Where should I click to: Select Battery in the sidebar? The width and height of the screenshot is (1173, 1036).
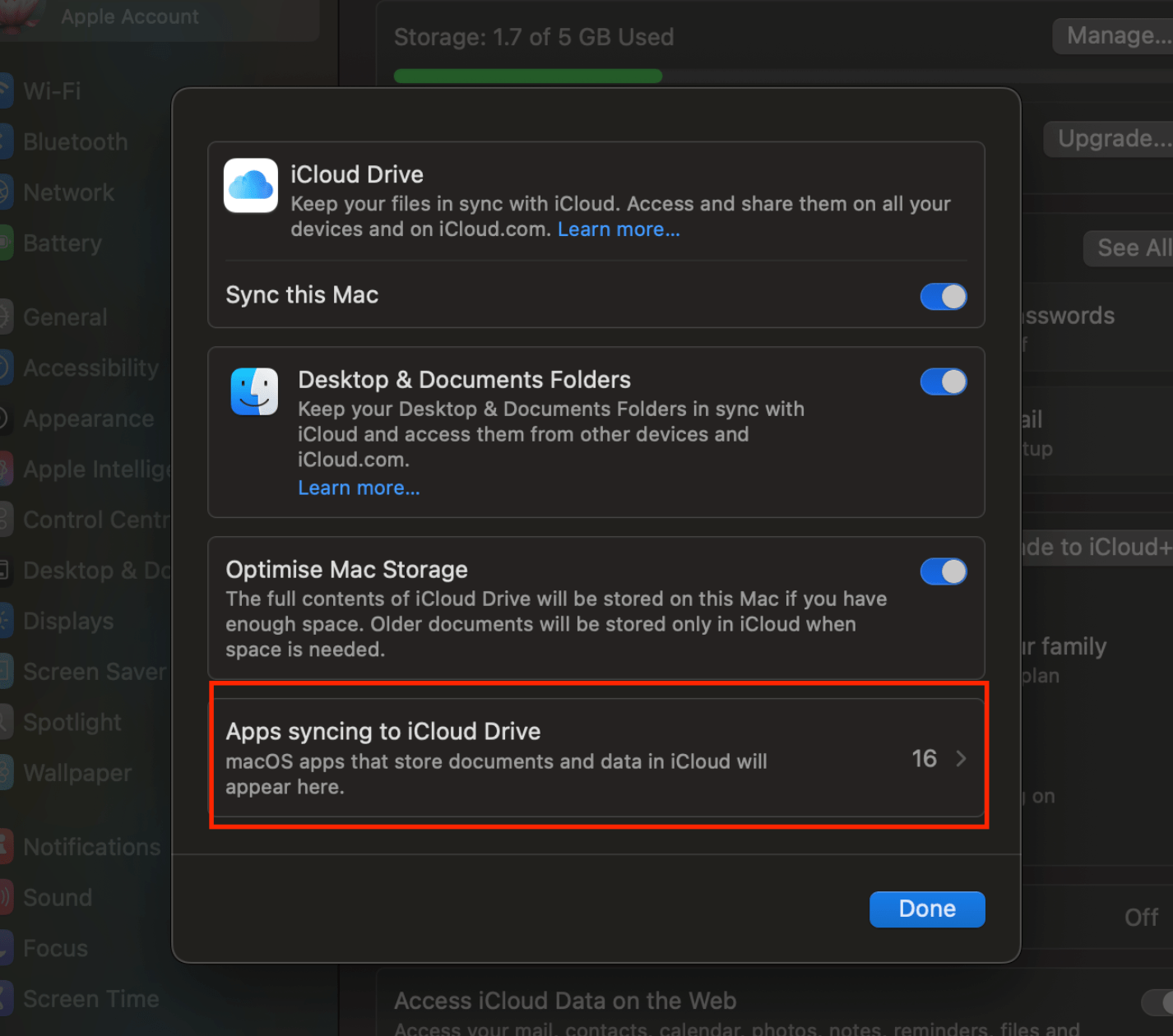[x=62, y=243]
